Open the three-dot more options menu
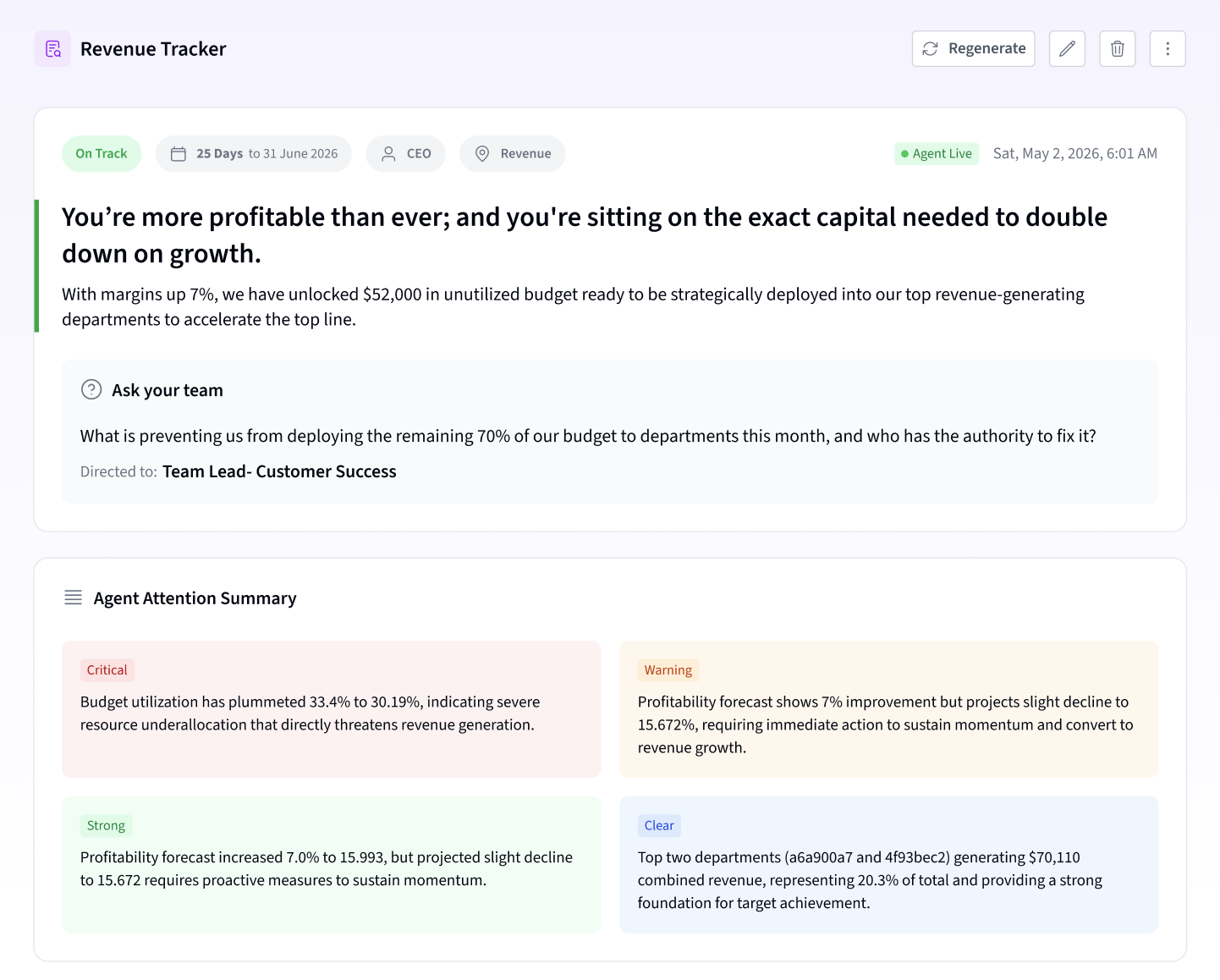Viewport: 1220px width, 980px height. point(1168,48)
